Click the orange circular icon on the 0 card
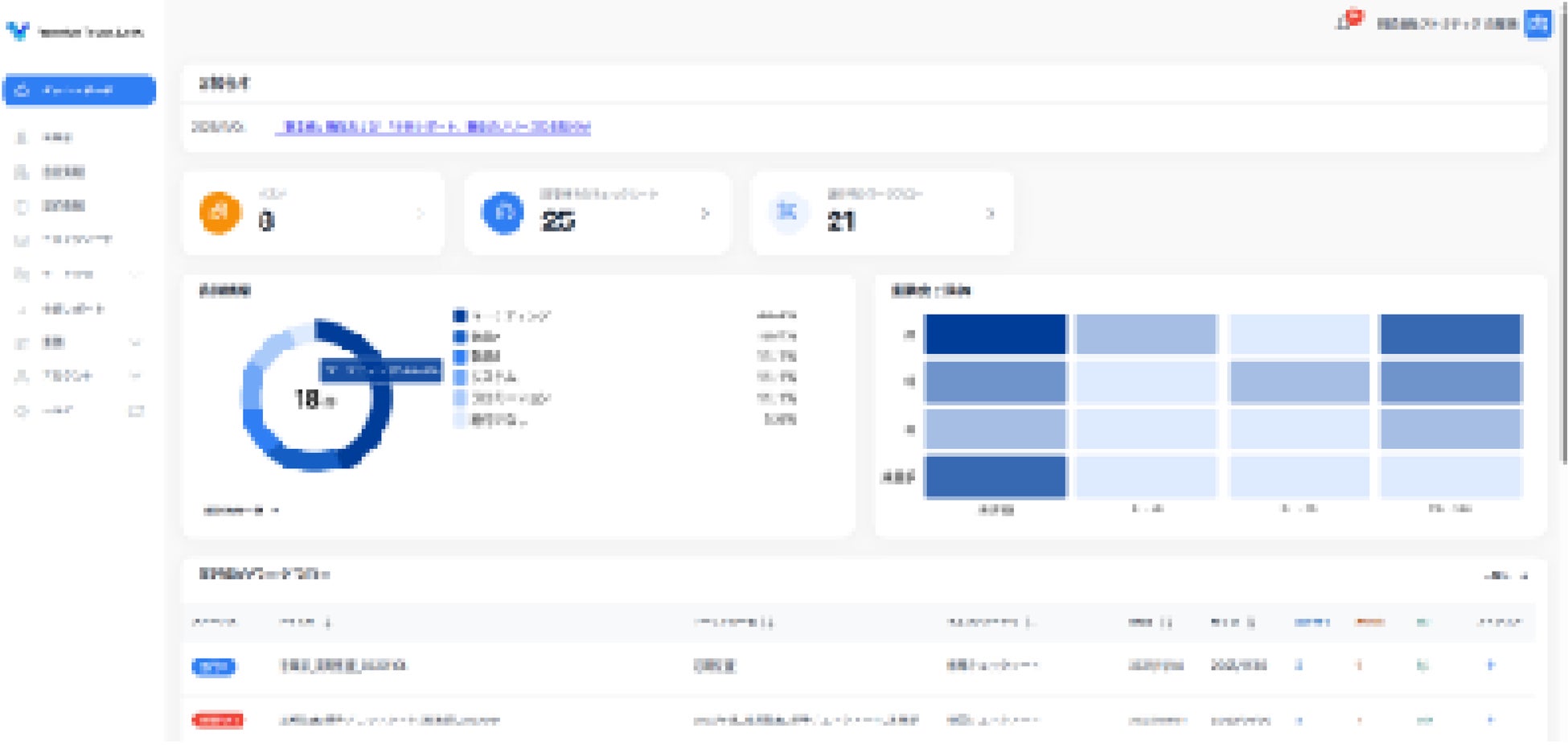 click(x=220, y=212)
